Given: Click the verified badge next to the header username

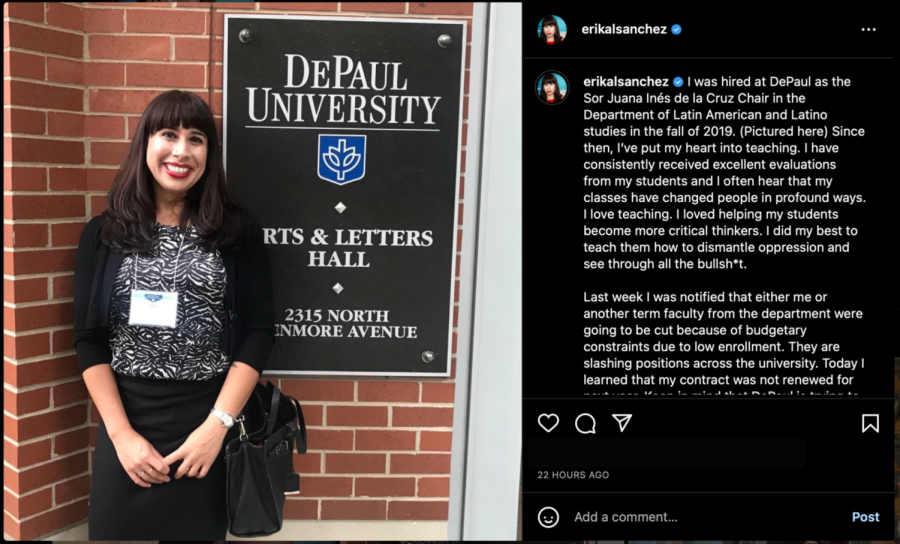Looking at the screenshot, I should (677, 29).
